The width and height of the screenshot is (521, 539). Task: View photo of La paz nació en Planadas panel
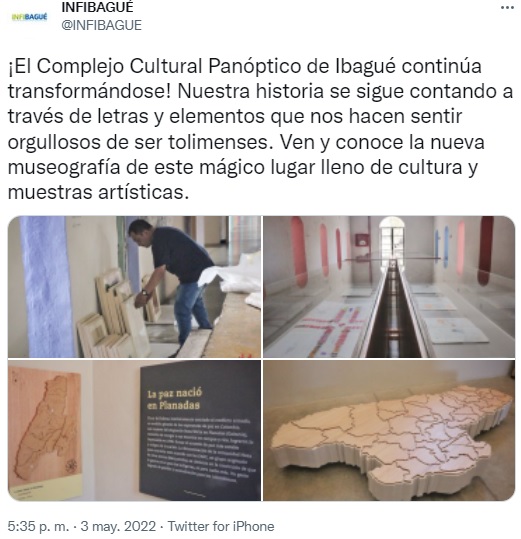coord(134,430)
